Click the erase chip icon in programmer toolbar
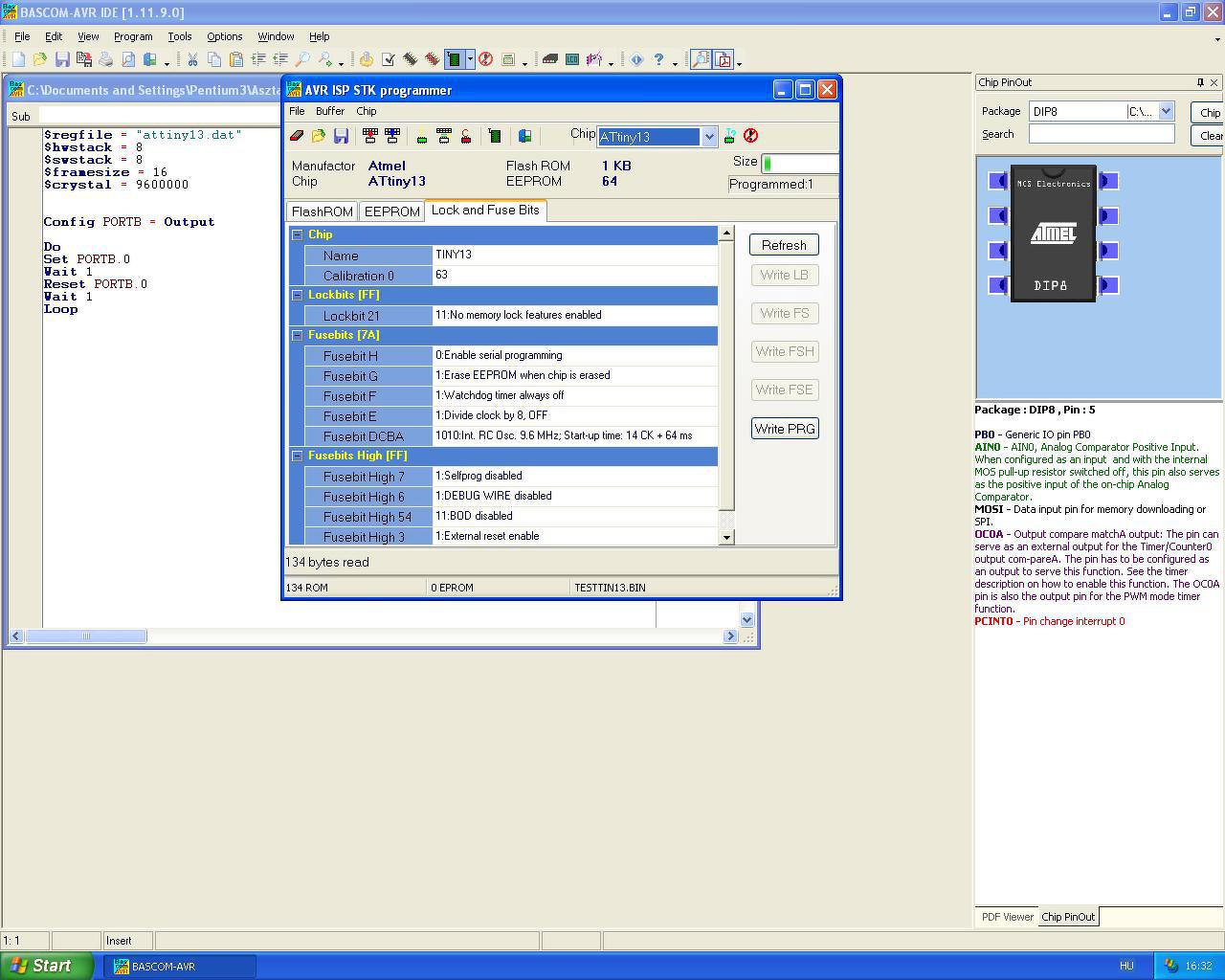The height and width of the screenshot is (980, 1225). [x=297, y=136]
